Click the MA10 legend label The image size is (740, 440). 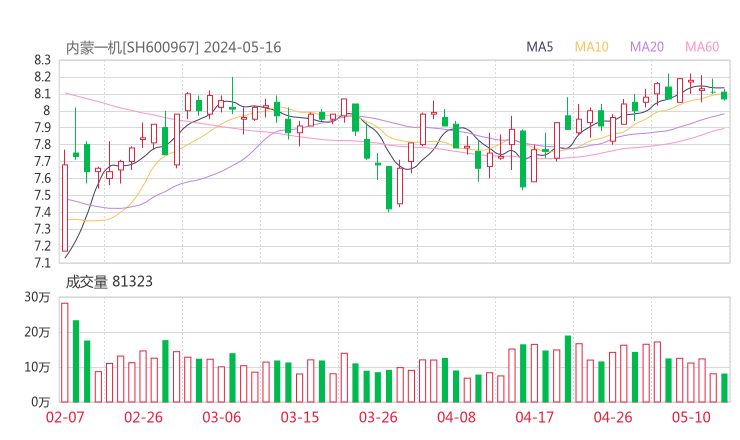coord(591,47)
